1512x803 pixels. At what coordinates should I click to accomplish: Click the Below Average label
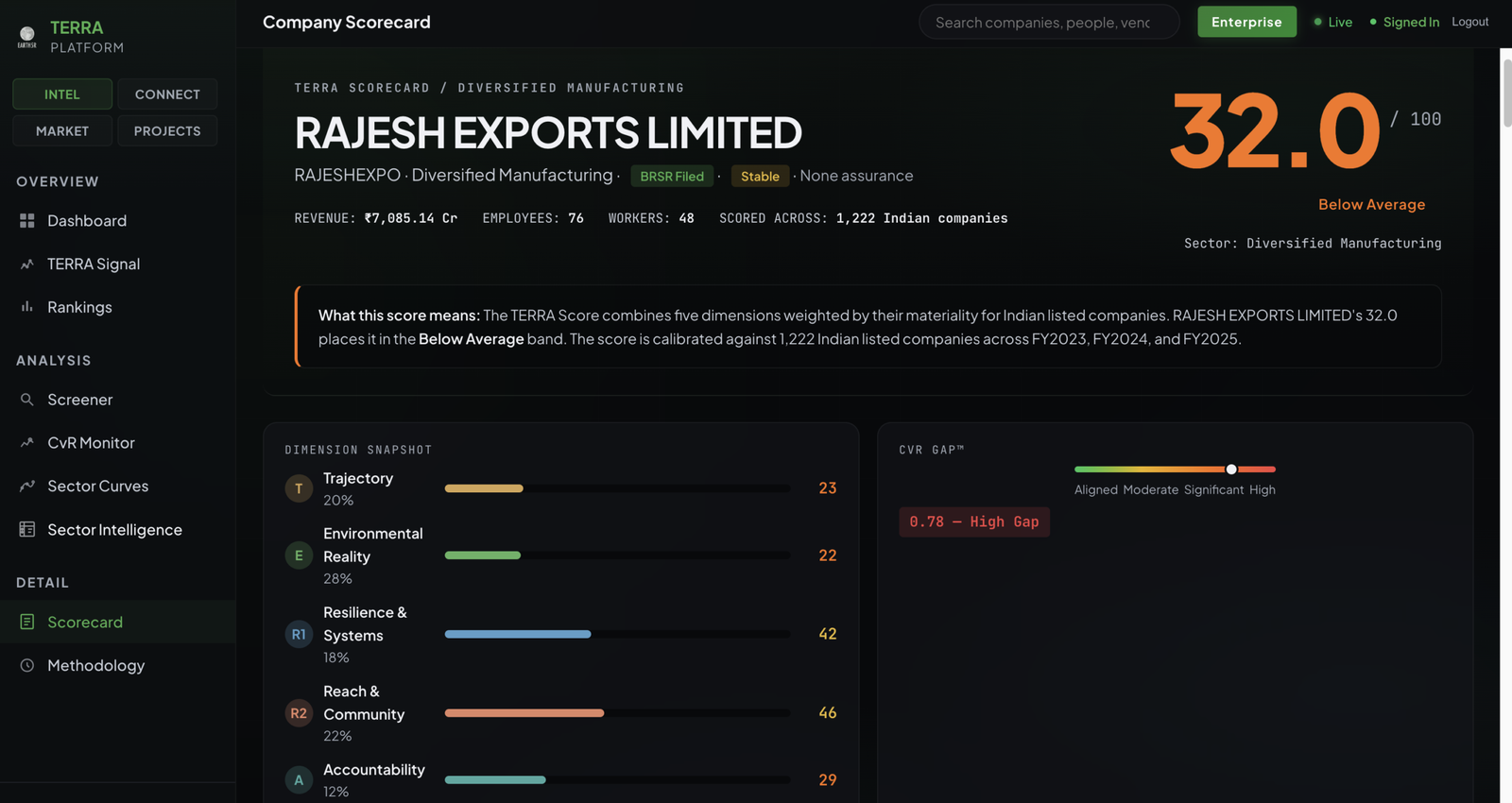click(1371, 204)
